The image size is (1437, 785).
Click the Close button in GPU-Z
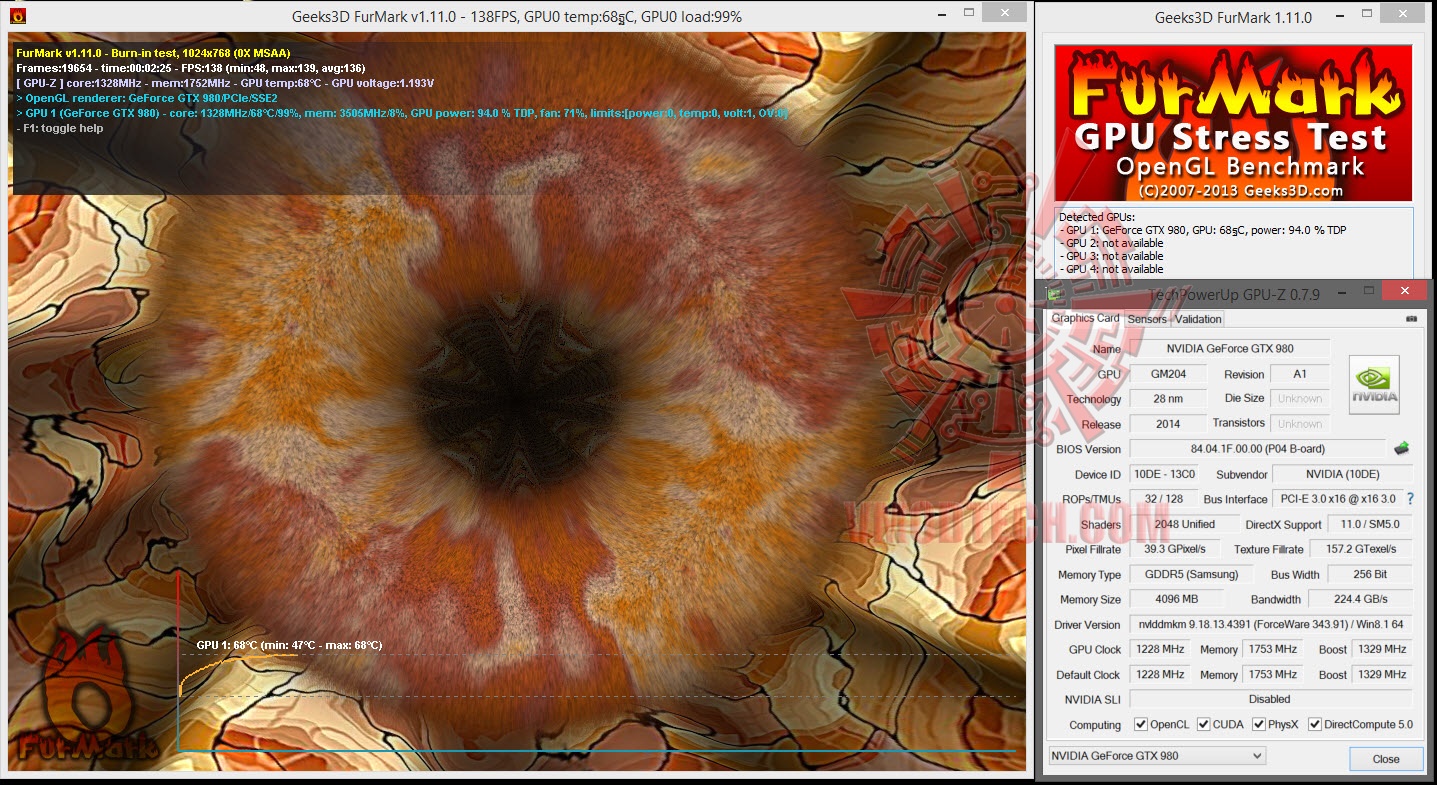pyautogui.click(x=1386, y=758)
